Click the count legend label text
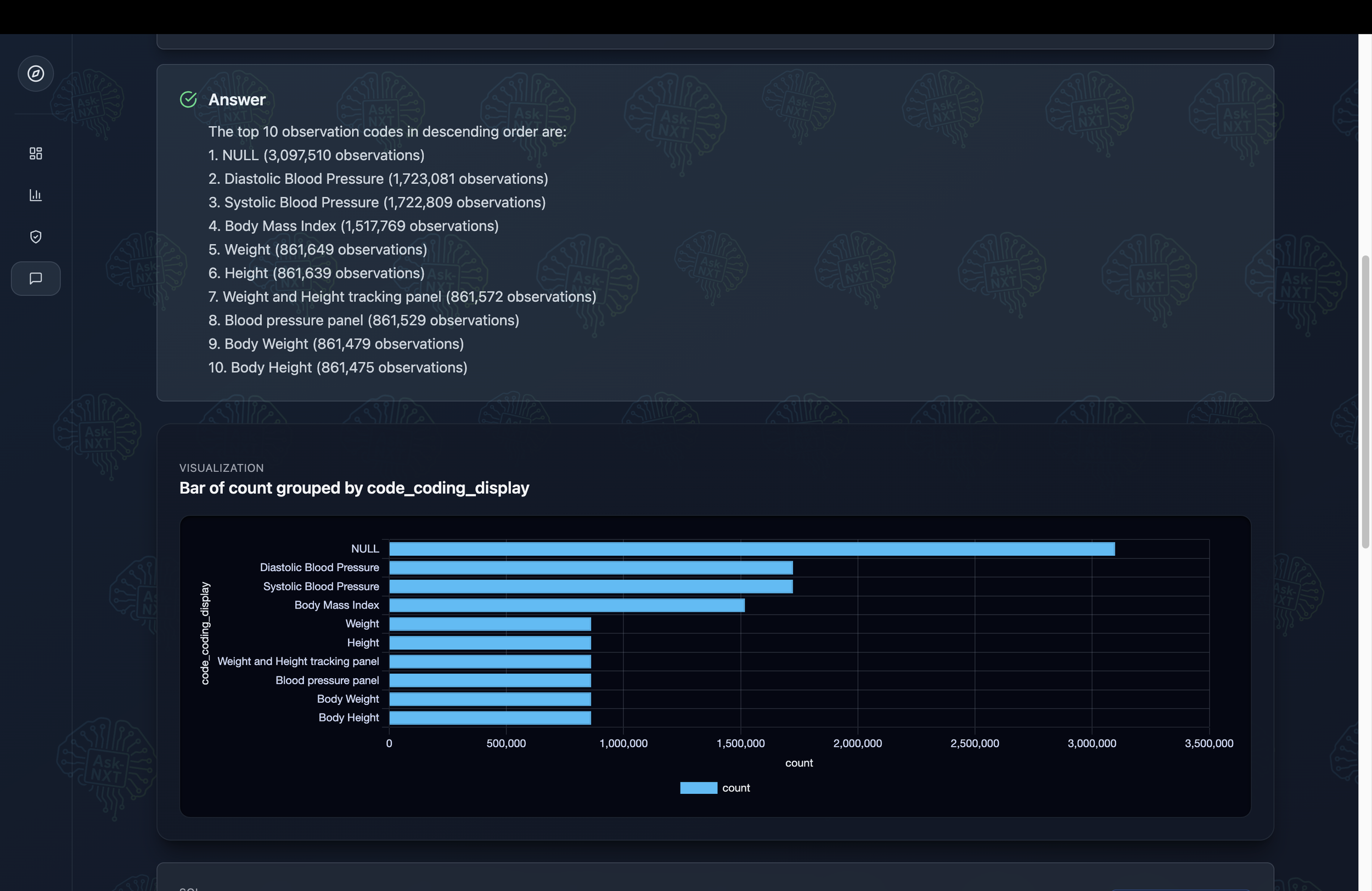The image size is (1372, 891). pyautogui.click(x=735, y=788)
